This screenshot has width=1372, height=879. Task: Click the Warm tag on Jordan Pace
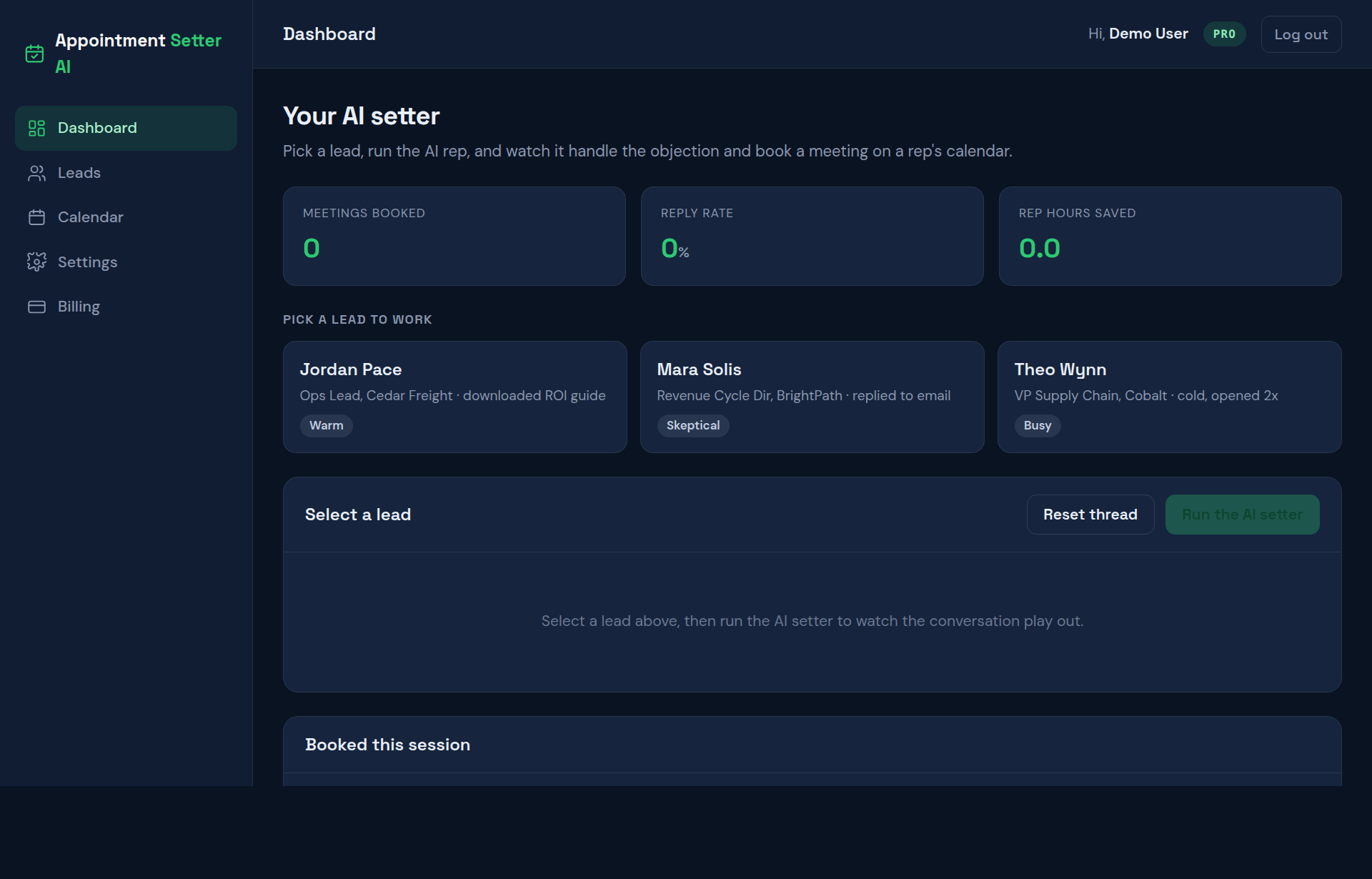[326, 425]
